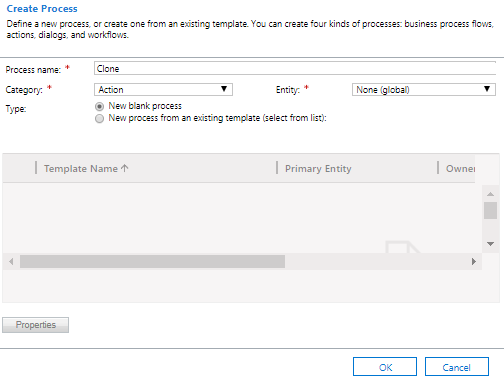The width and height of the screenshot is (504, 377).
Task: Click the vertical scrollbar down arrow
Action: click(x=490, y=244)
